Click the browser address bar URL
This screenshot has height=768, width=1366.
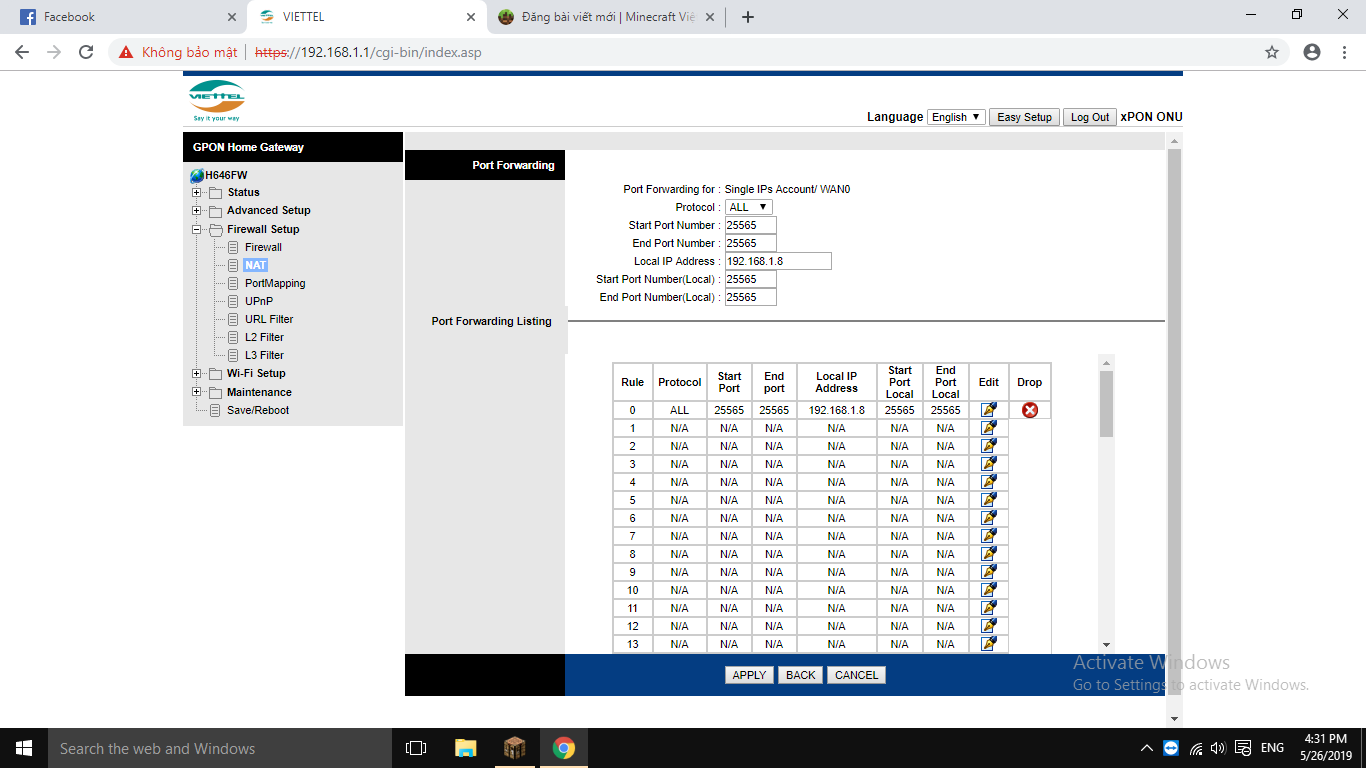pyautogui.click(x=368, y=52)
